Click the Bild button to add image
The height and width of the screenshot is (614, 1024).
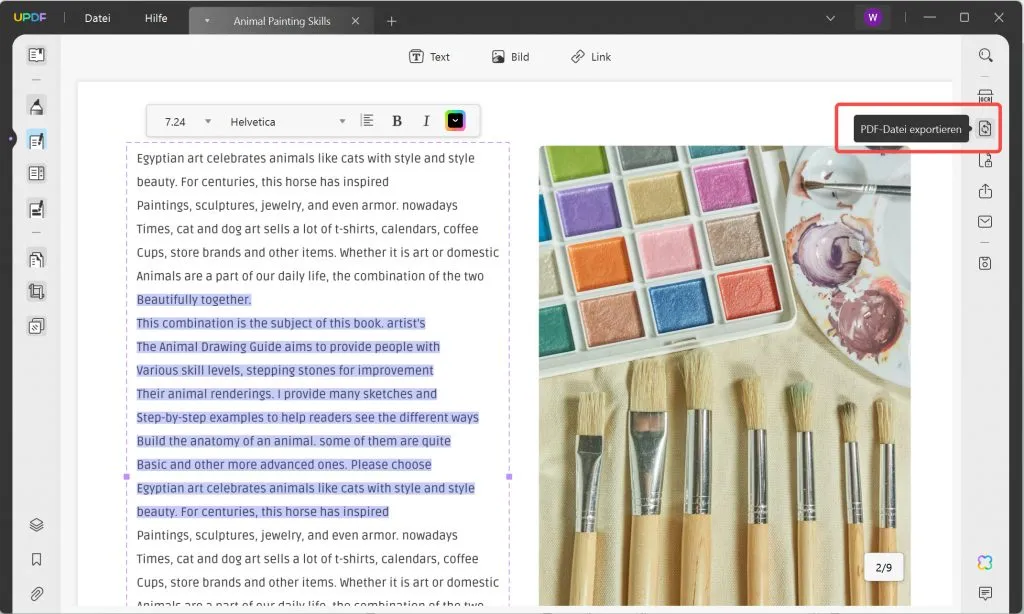coord(510,57)
